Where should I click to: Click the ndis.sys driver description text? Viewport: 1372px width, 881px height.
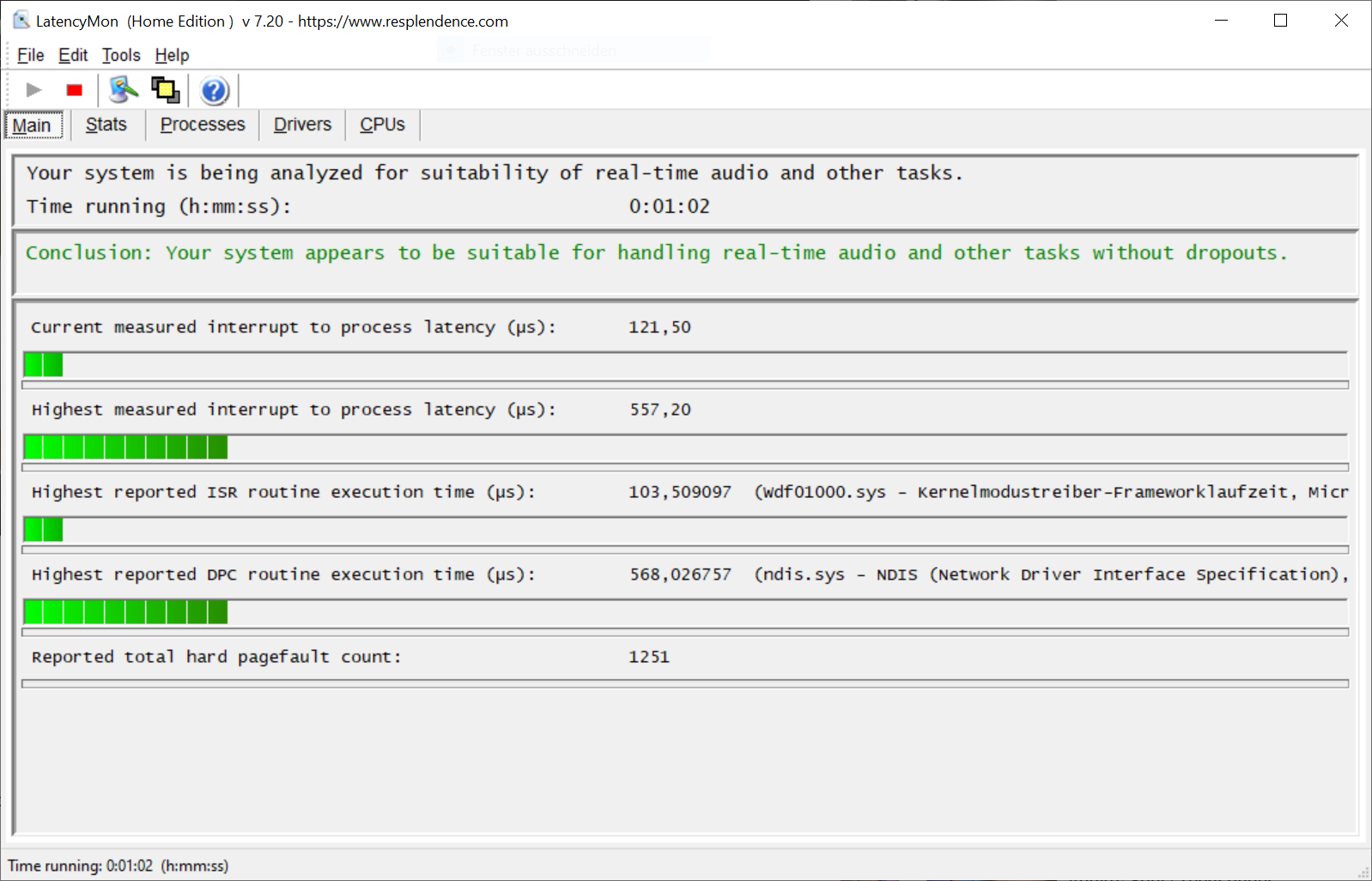click(x=1050, y=574)
